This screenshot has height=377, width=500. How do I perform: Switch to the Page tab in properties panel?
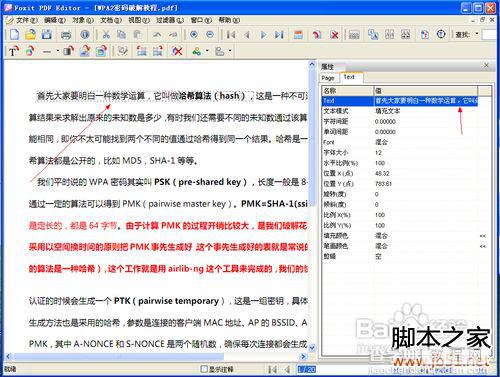pos(328,78)
